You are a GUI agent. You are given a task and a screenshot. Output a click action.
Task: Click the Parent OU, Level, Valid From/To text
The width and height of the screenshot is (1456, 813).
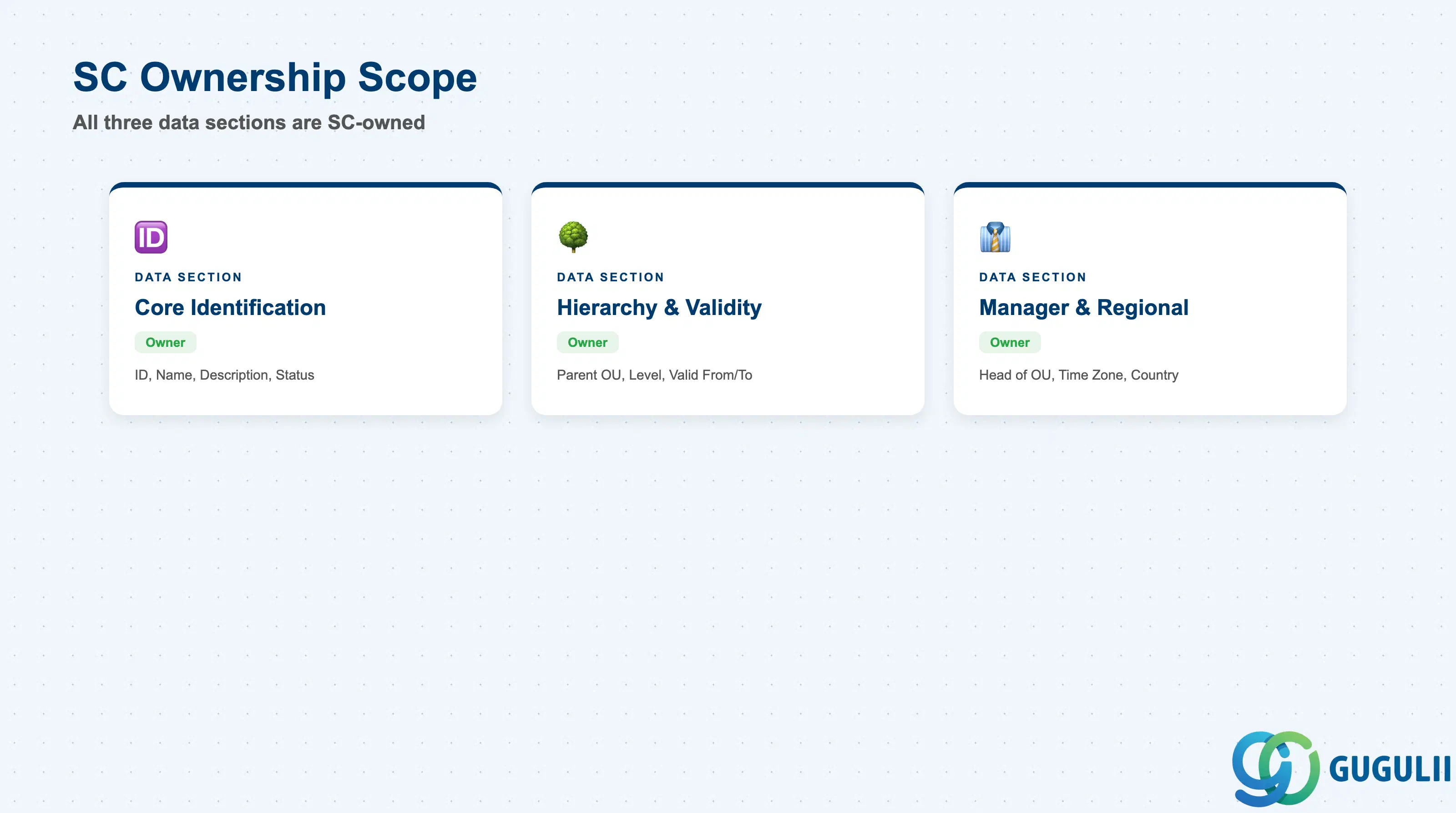(655, 375)
